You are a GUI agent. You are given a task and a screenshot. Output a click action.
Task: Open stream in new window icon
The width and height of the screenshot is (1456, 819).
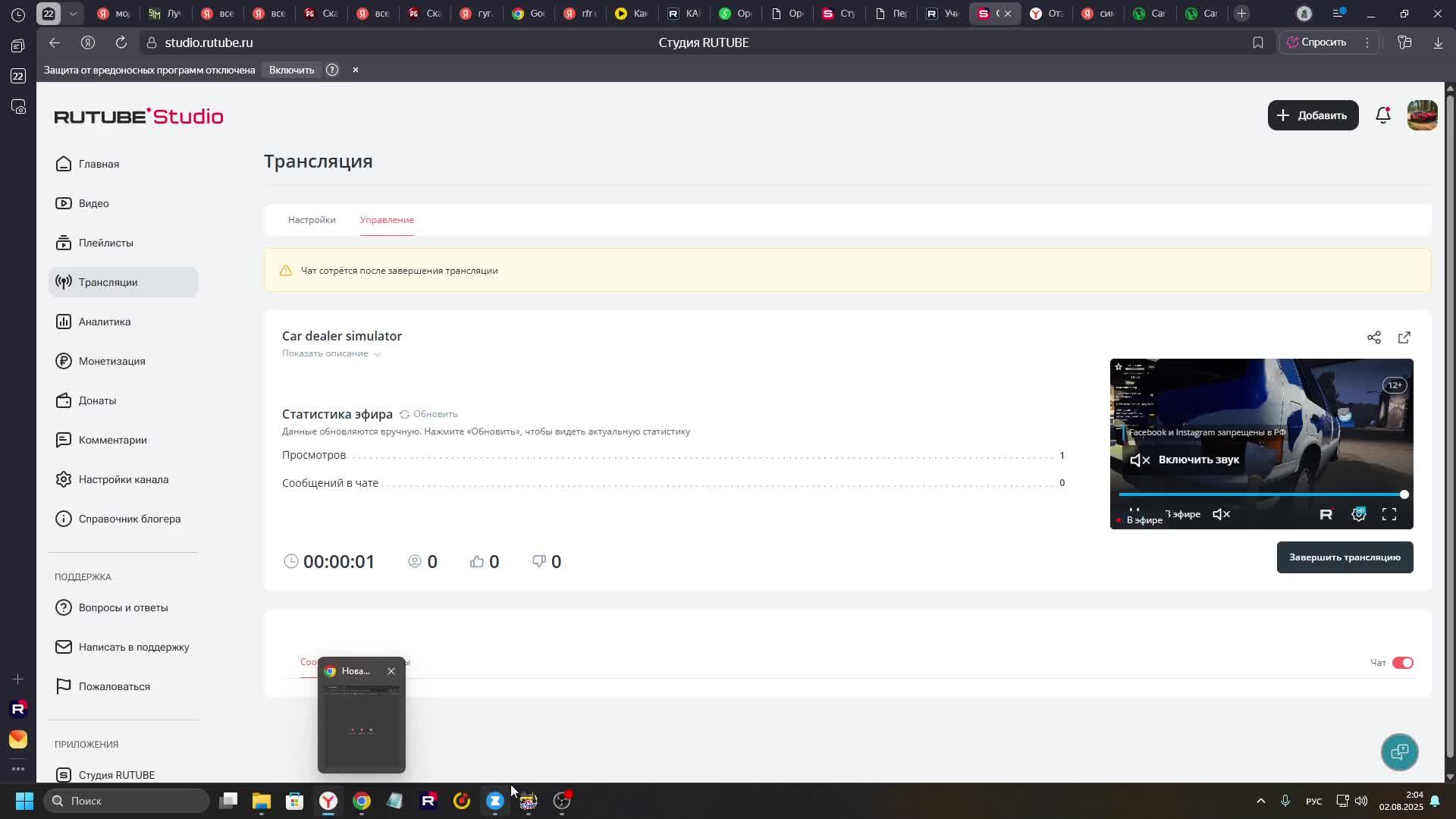tap(1404, 337)
